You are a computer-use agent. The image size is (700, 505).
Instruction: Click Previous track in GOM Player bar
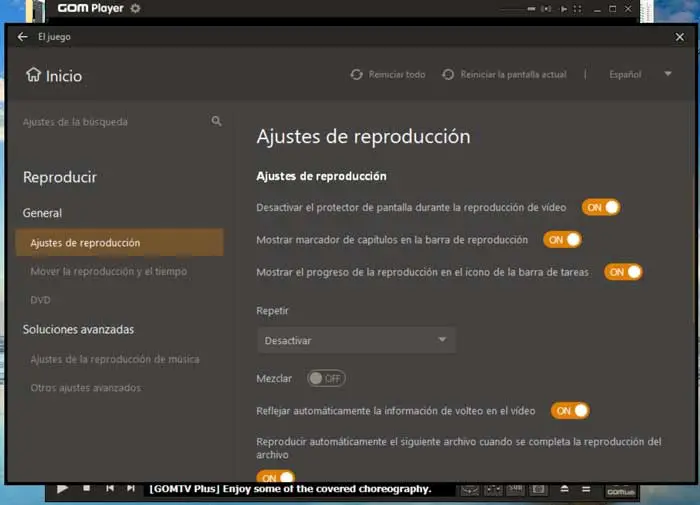click(110, 488)
